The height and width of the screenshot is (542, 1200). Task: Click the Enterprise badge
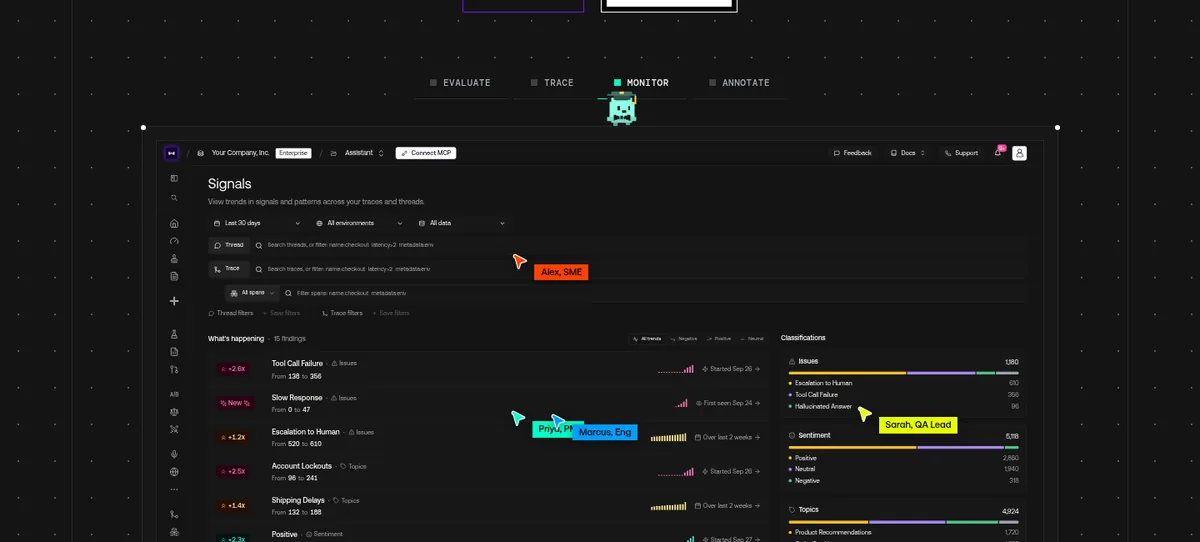[294, 153]
